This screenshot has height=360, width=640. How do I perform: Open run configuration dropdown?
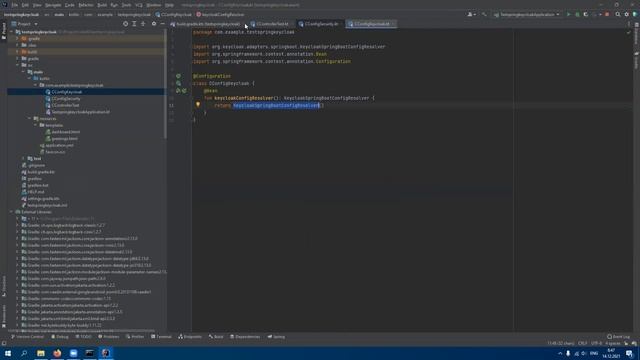click(527, 14)
